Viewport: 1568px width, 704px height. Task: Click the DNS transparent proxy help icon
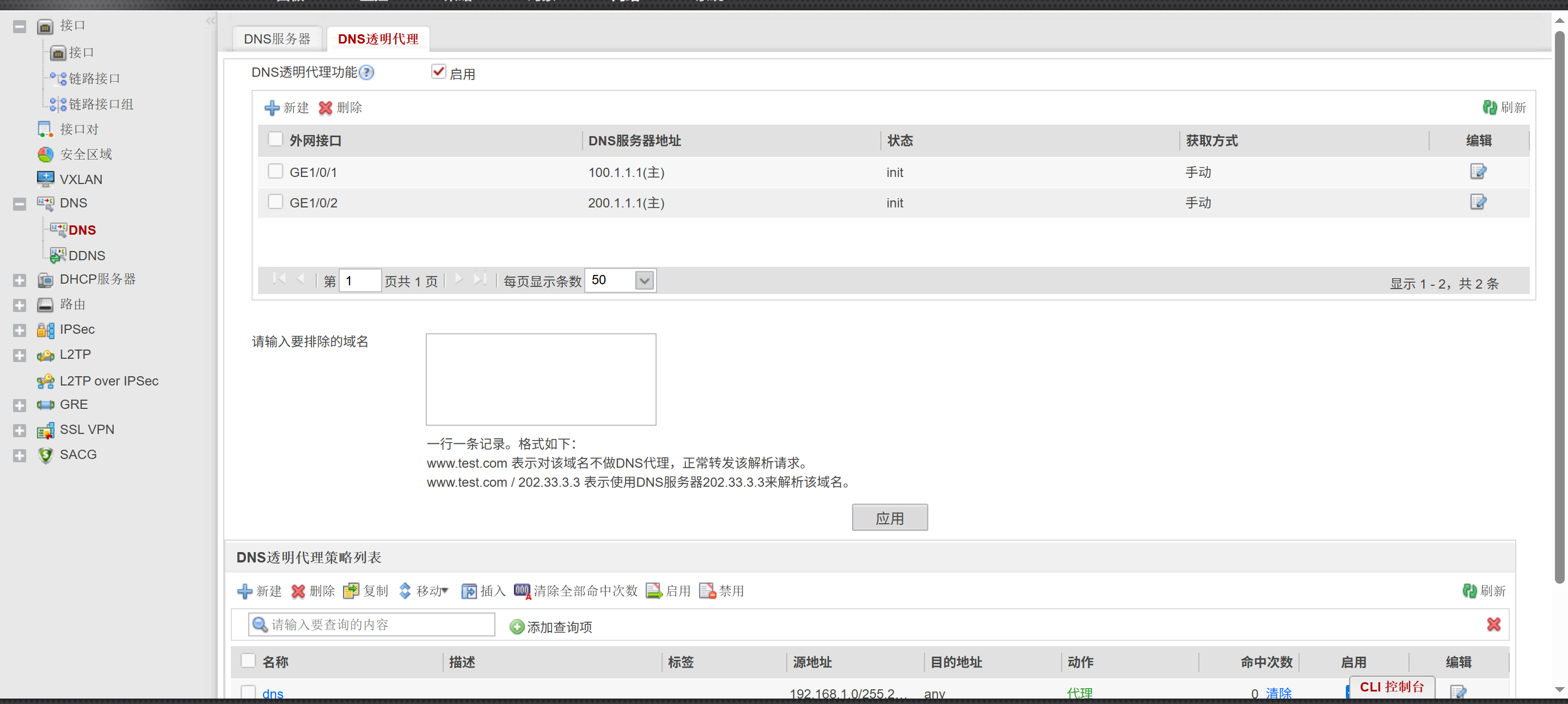click(x=366, y=73)
